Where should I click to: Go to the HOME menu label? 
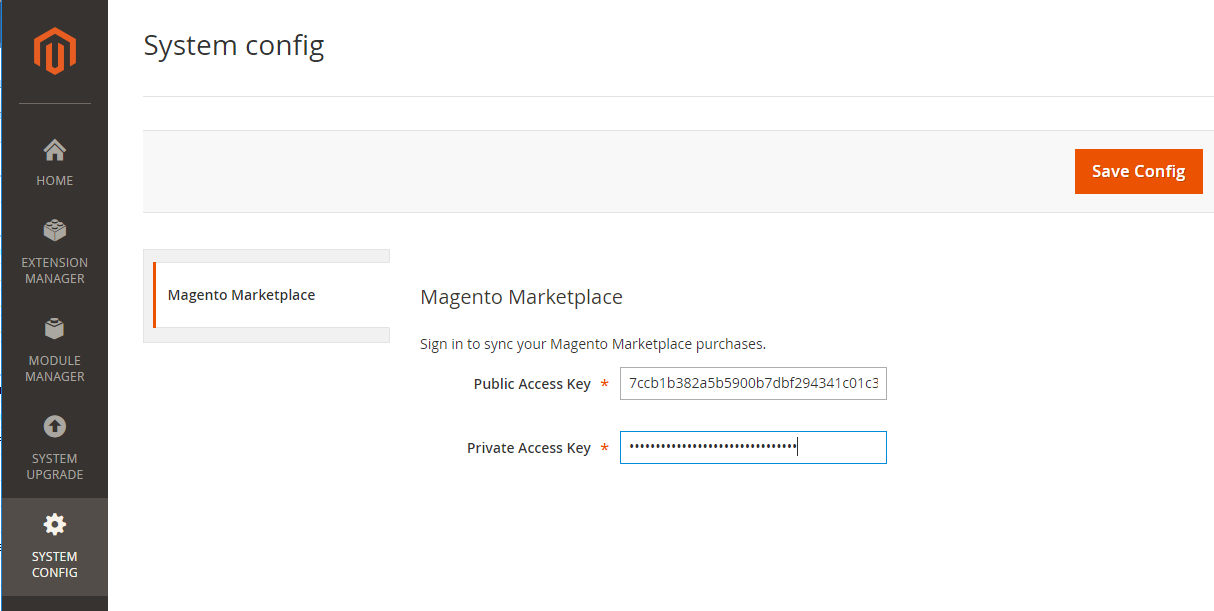pos(54,181)
